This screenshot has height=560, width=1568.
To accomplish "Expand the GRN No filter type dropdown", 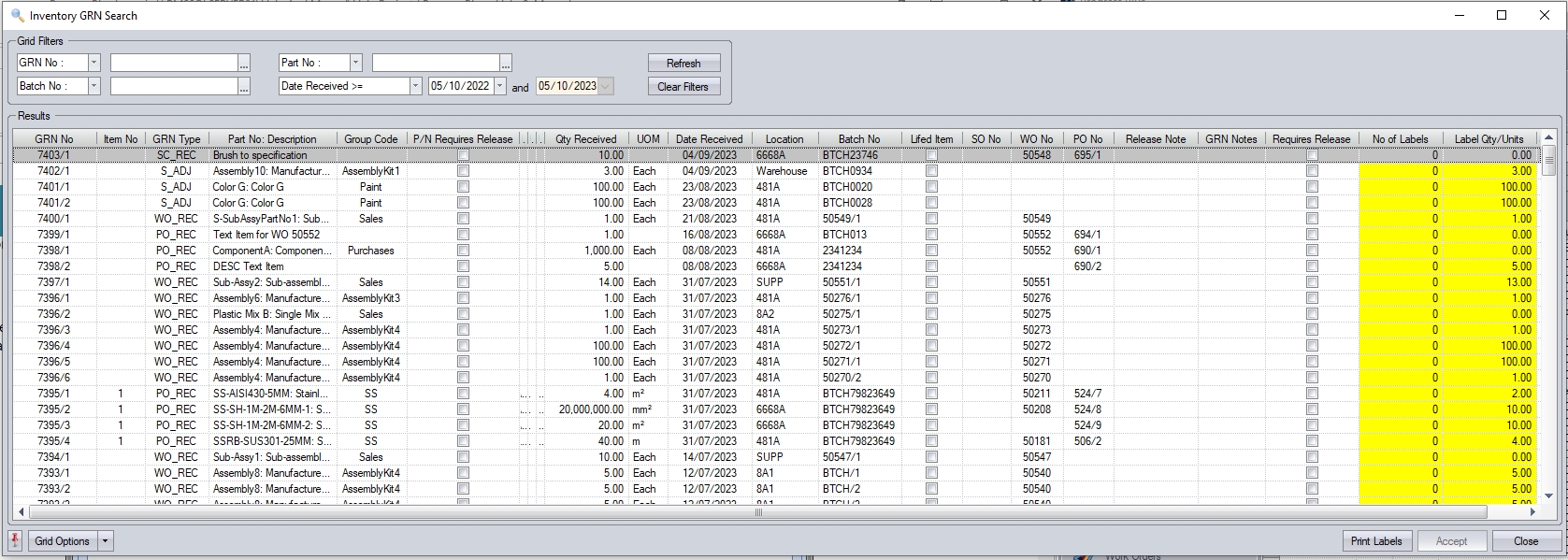I will click(x=94, y=63).
